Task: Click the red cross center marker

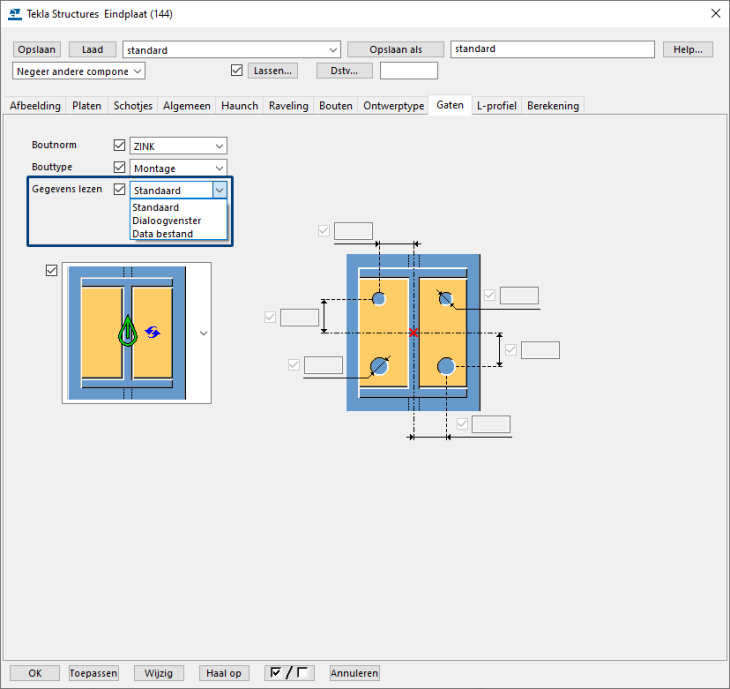Action: click(414, 332)
